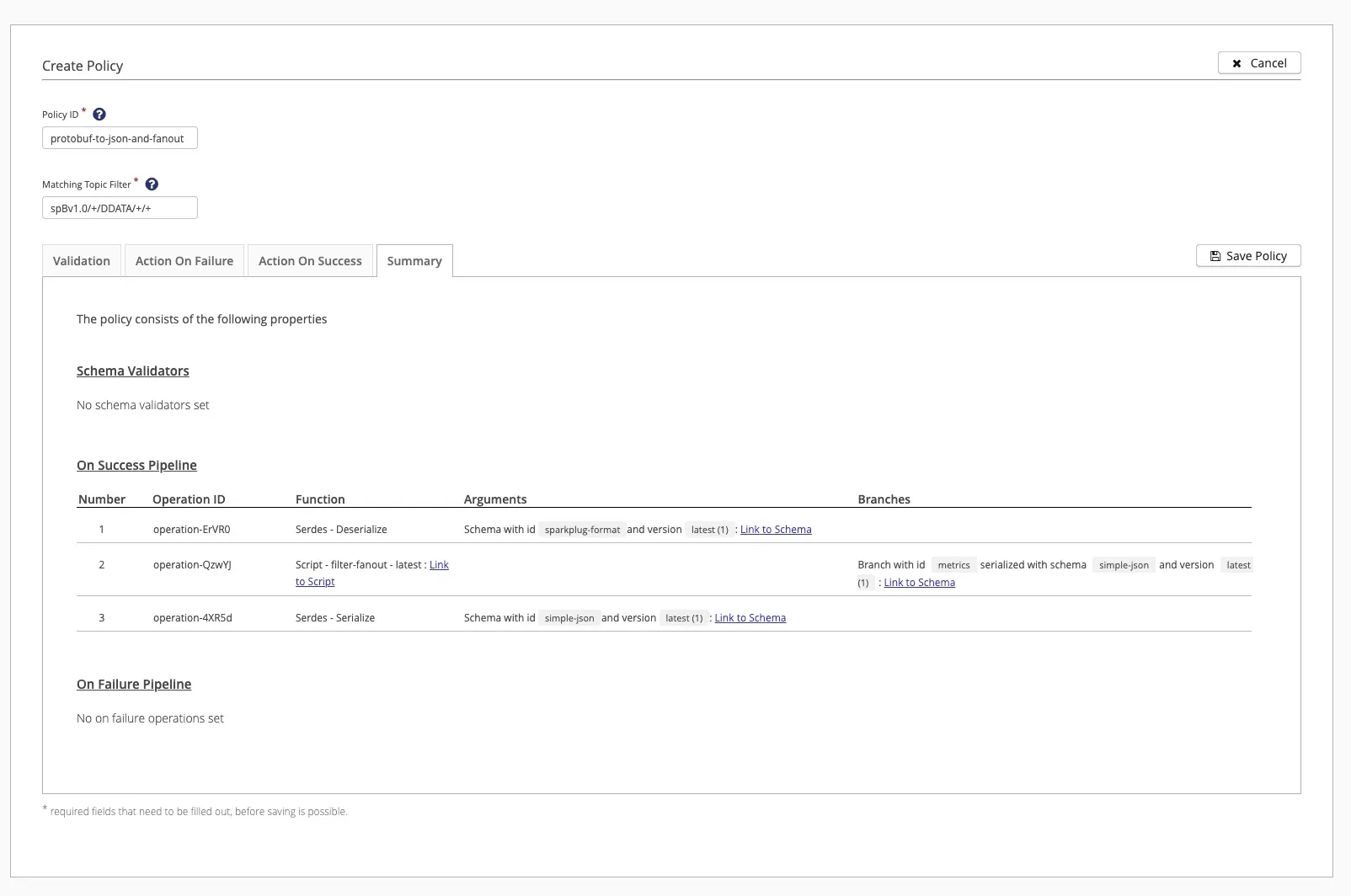Select the Summary tab
The width and height of the screenshot is (1351, 896).
tap(414, 261)
